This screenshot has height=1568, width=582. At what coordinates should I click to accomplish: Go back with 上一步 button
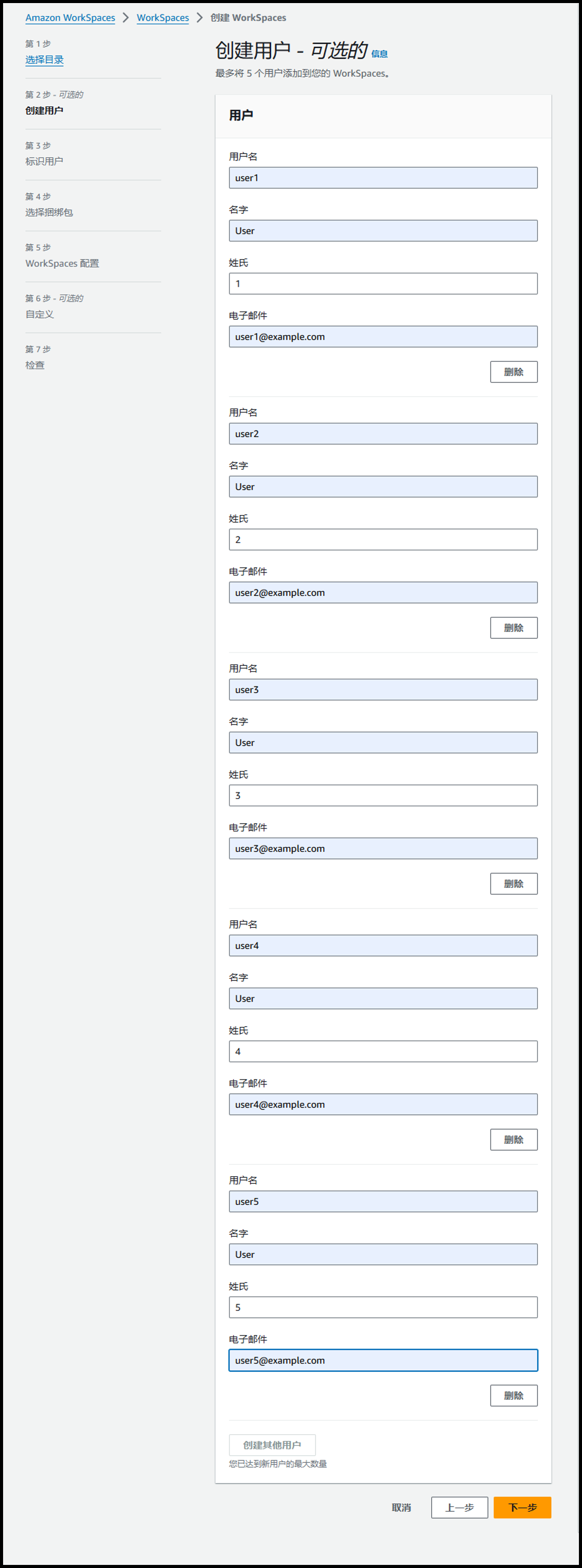tap(460, 1508)
